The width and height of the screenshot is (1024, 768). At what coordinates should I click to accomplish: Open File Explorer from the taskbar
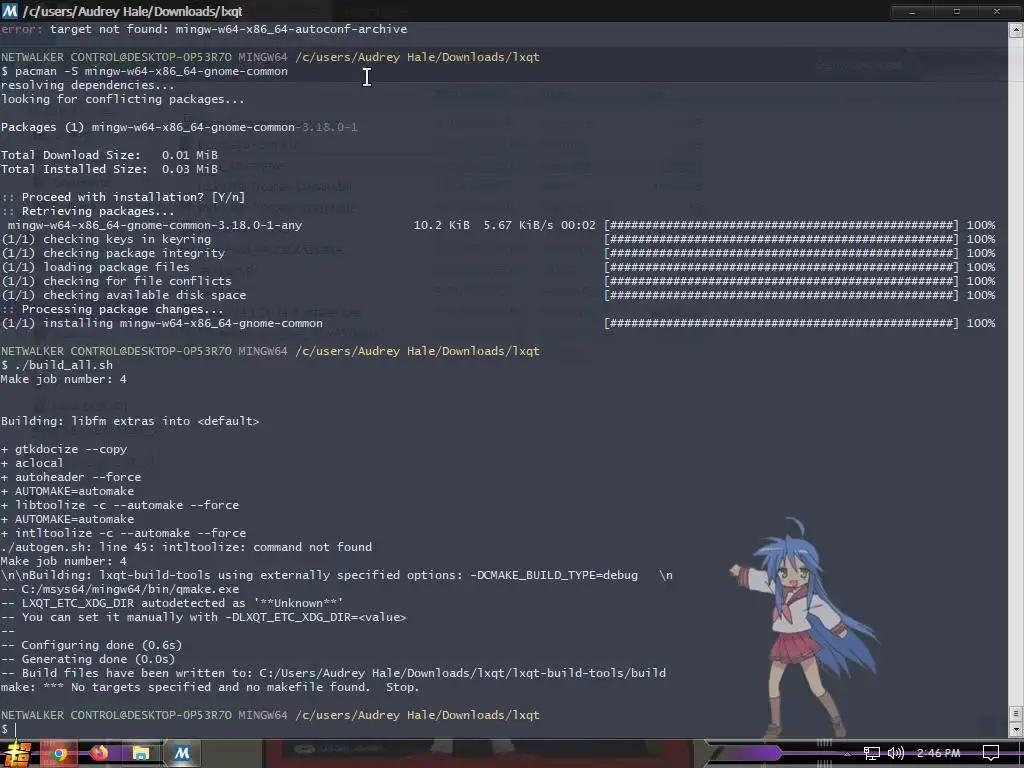pyautogui.click(x=140, y=754)
